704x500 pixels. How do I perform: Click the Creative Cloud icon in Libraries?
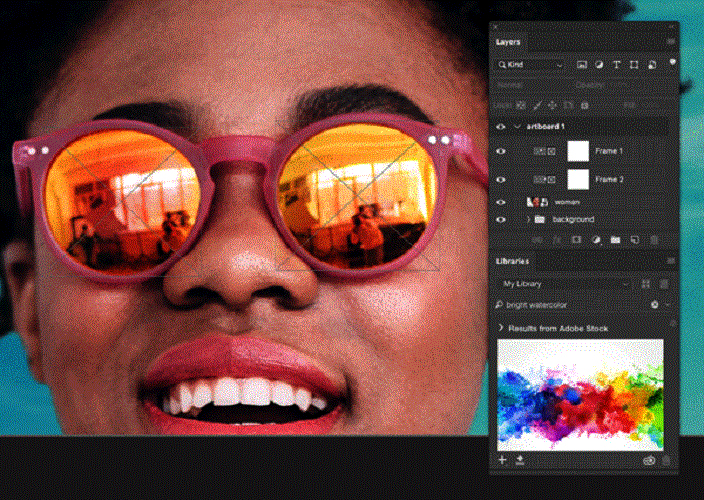pos(649,460)
